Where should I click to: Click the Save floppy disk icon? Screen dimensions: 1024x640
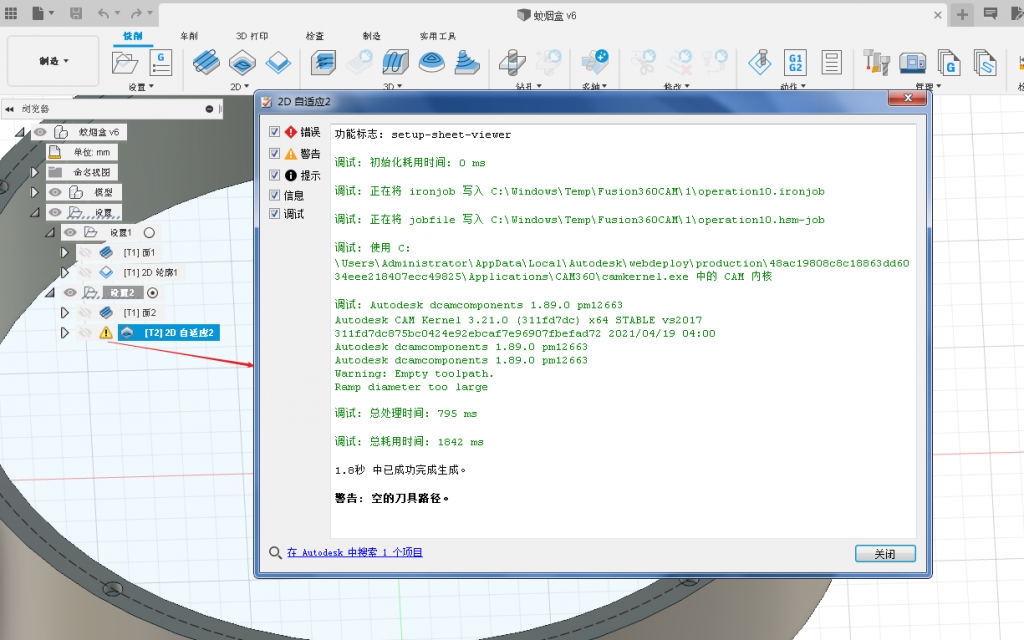pyautogui.click(x=76, y=13)
